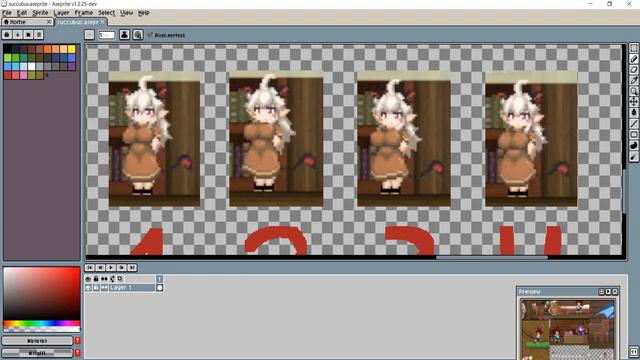Go to the previous frame
This screenshot has width=640, height=360.
[100, 267]
